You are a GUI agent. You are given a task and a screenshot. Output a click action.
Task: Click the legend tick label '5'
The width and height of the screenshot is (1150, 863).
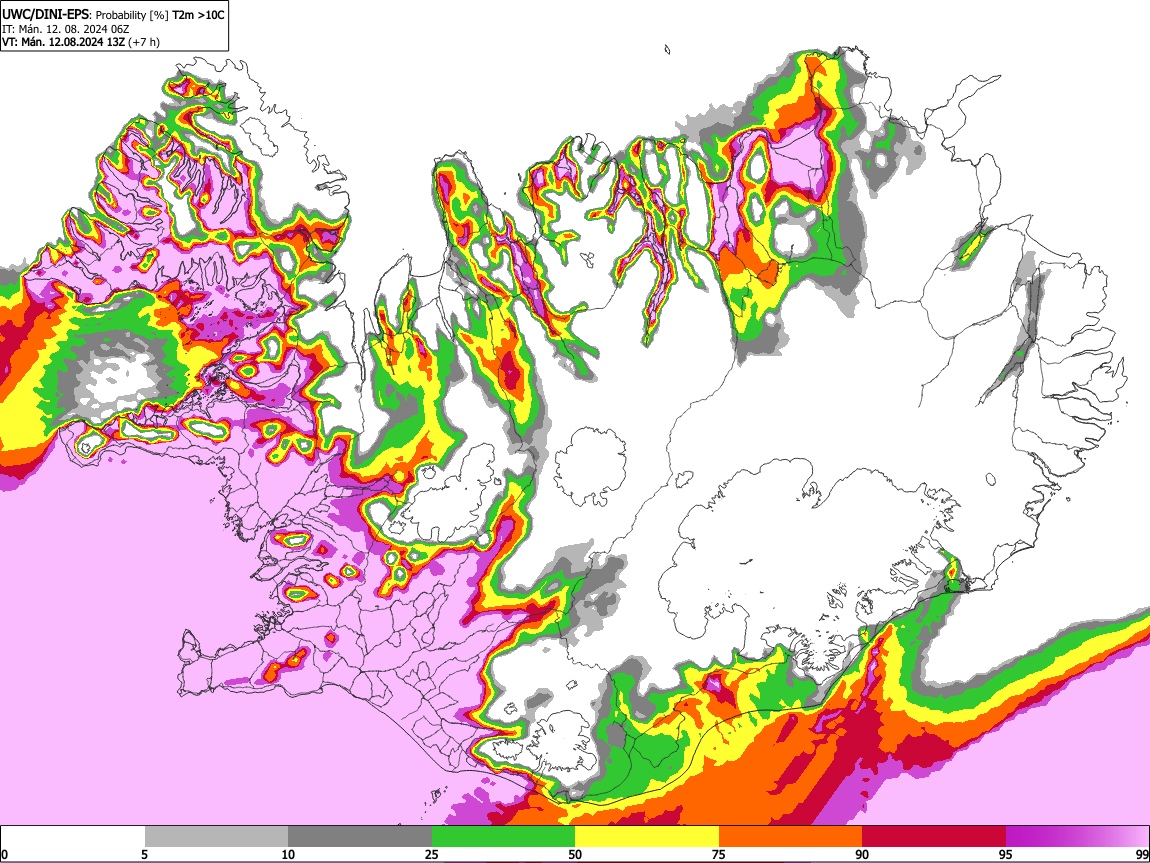click(144, 854)
